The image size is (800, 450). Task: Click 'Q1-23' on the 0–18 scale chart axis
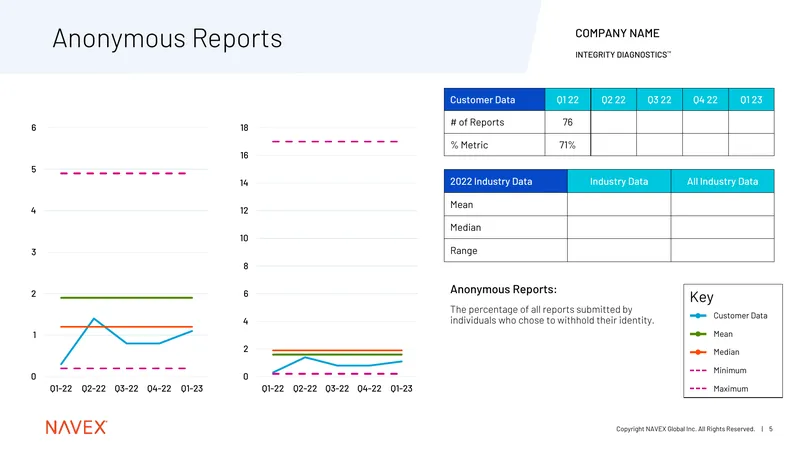click(x=402, y=389)
